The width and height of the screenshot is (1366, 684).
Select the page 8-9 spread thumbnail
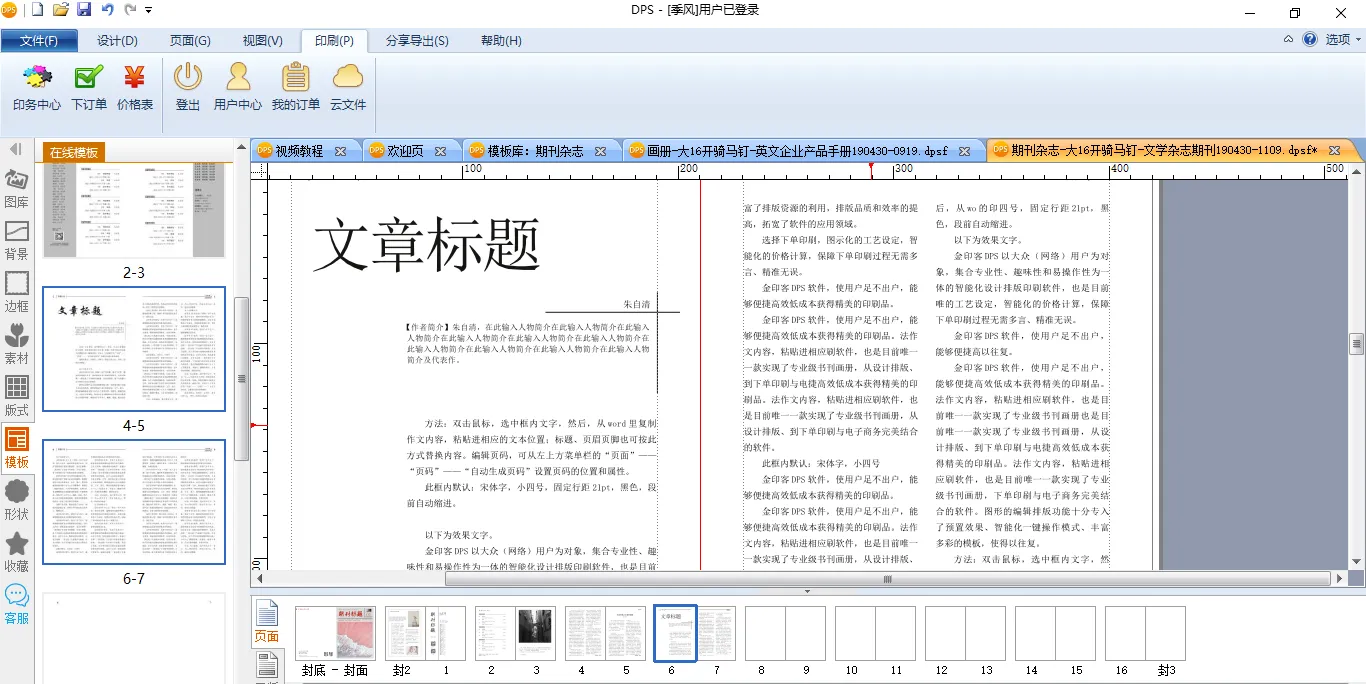[784, 633]
